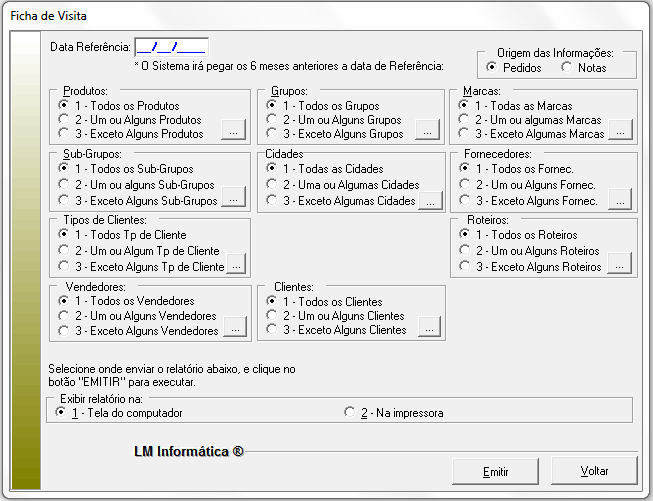653x501 pixels.
Task: Select Pedidos as information origin
Action: [491, 67]
